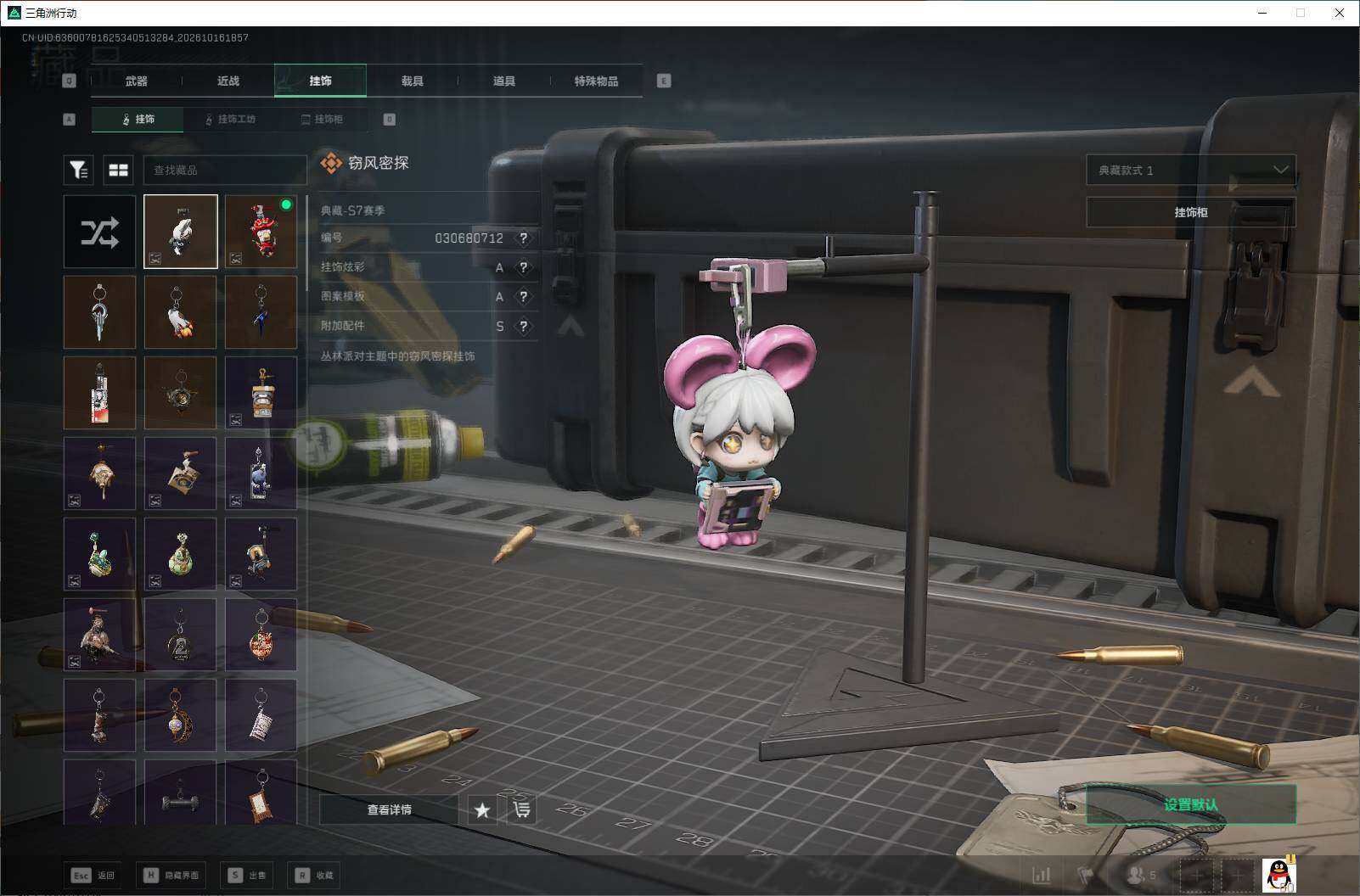Open the QQ penguin icon
1360x896 pixels.
point(1279,875)
